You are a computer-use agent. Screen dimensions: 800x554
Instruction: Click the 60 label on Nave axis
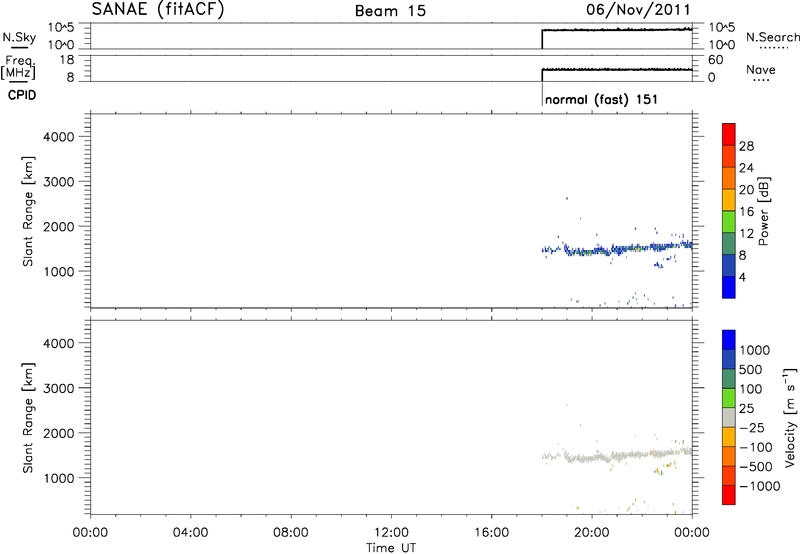pyautogui.click(x=715, y=60)
